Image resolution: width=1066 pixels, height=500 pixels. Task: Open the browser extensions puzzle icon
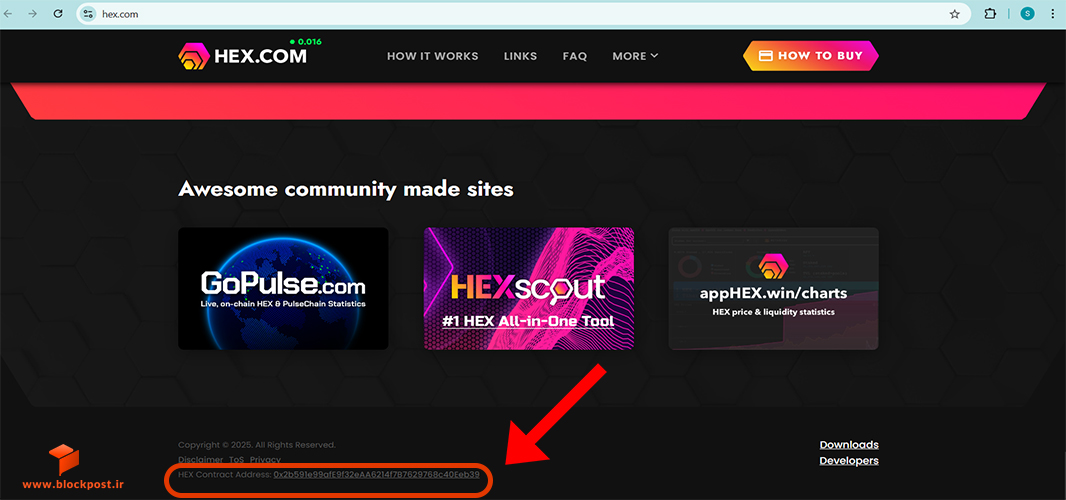coord(991,14)
